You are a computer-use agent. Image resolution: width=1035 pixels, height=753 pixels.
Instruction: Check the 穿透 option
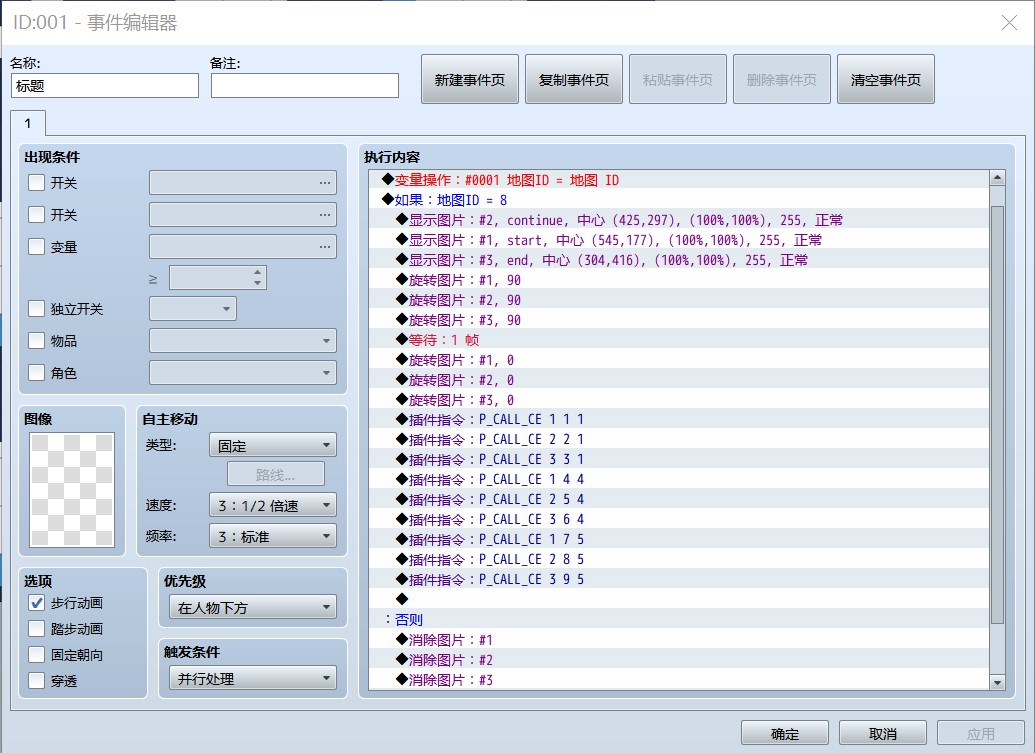pos(36,680)
